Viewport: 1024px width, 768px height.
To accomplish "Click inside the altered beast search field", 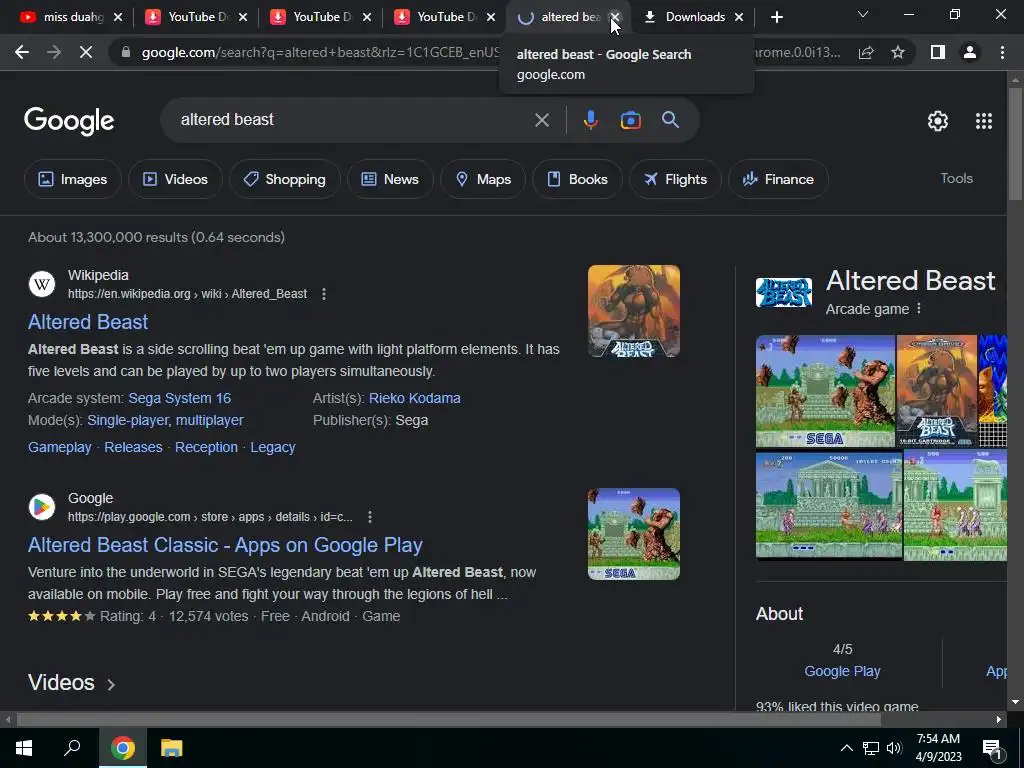I will pyautogui.click(x=353, y=120).
